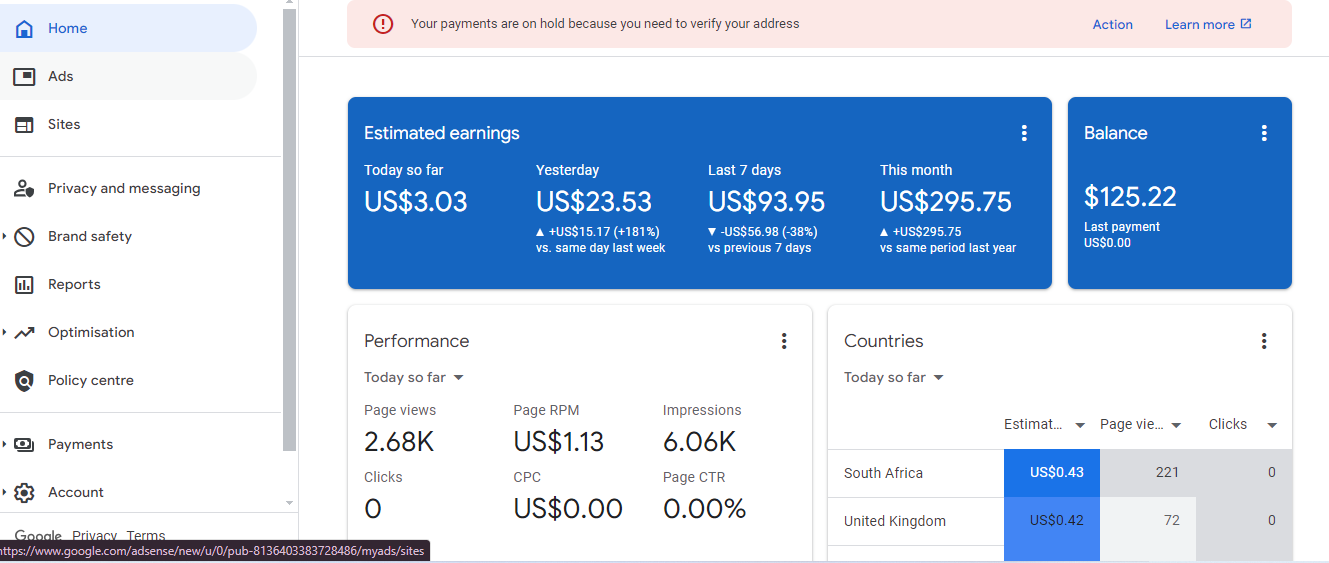1329x563 pixels.
Task: Click the United Kingdom row label
Action: coord(895,521)
